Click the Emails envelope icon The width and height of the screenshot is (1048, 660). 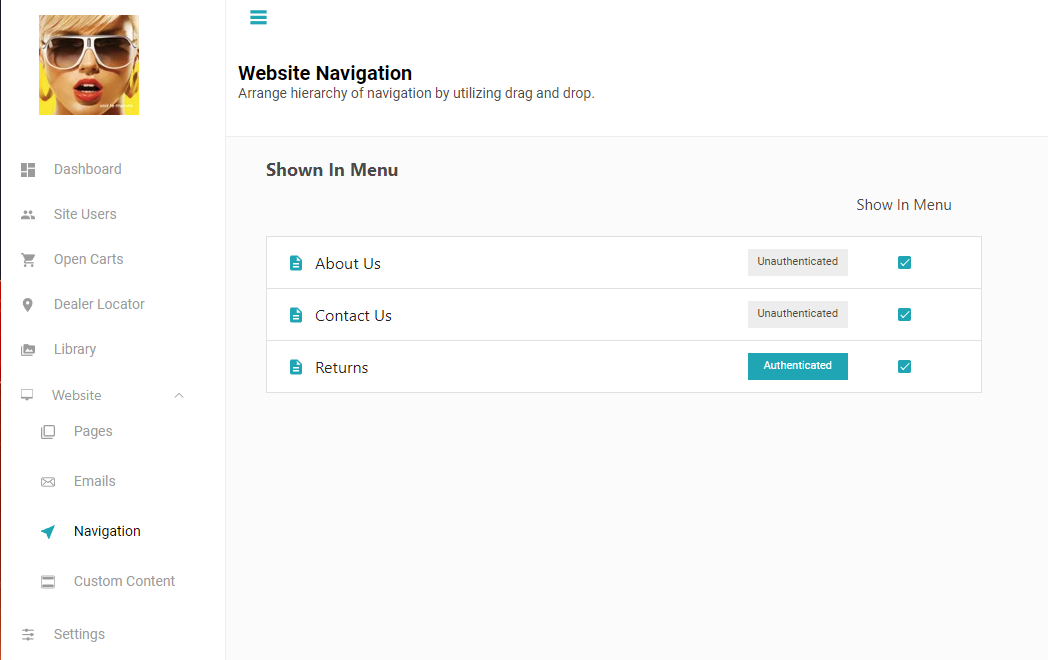pos(48,482)
